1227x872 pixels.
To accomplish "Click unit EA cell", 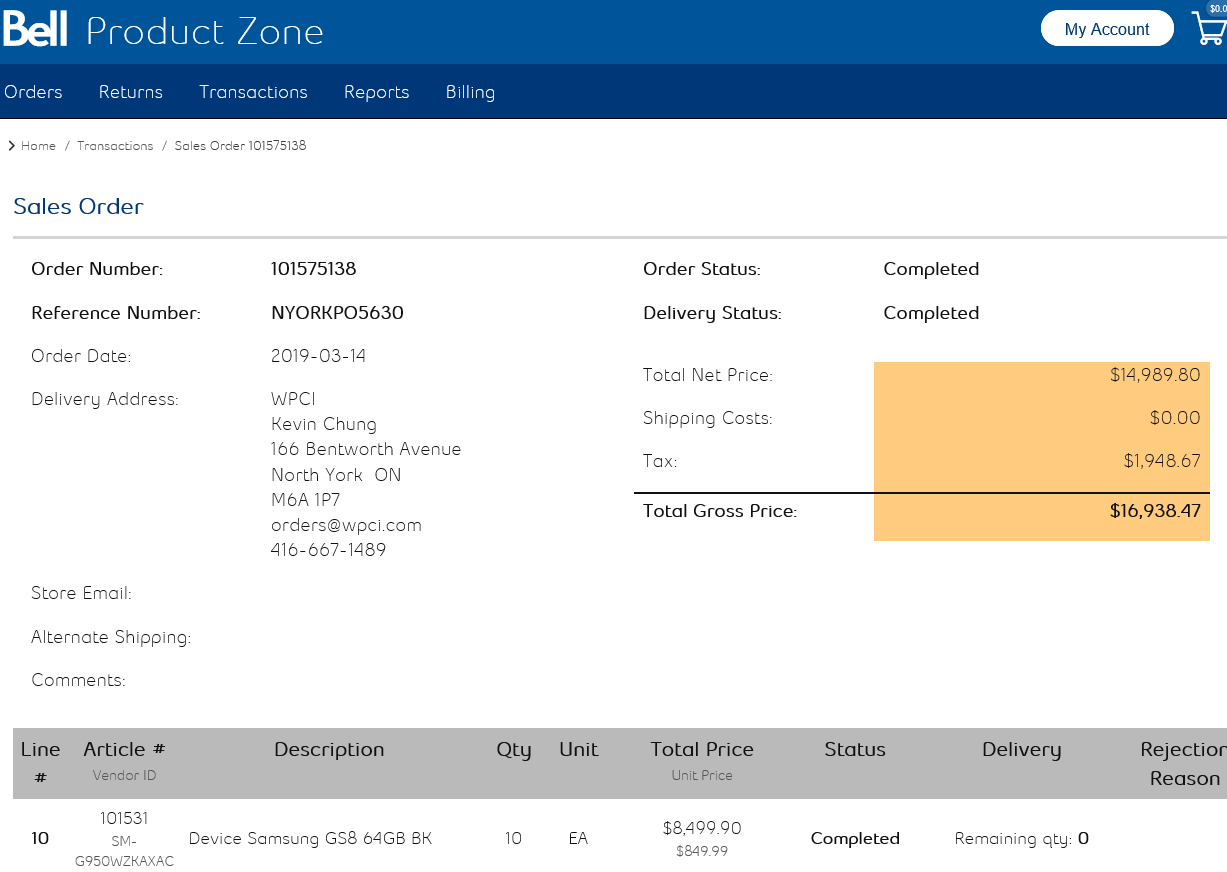I will (578, 838).
